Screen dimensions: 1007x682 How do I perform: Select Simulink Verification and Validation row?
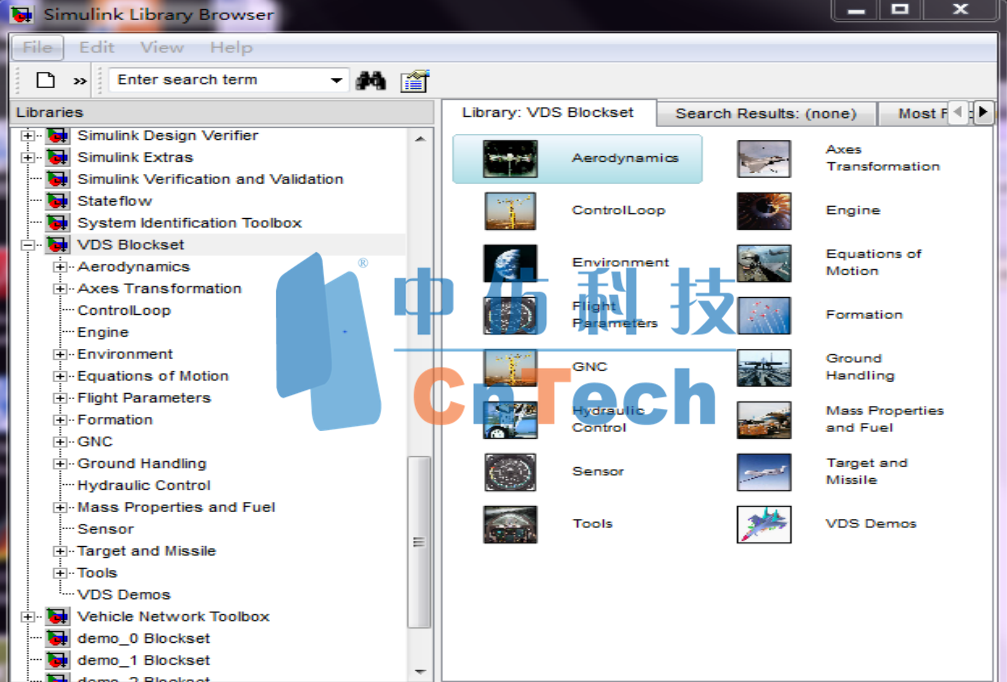point(210,179)
